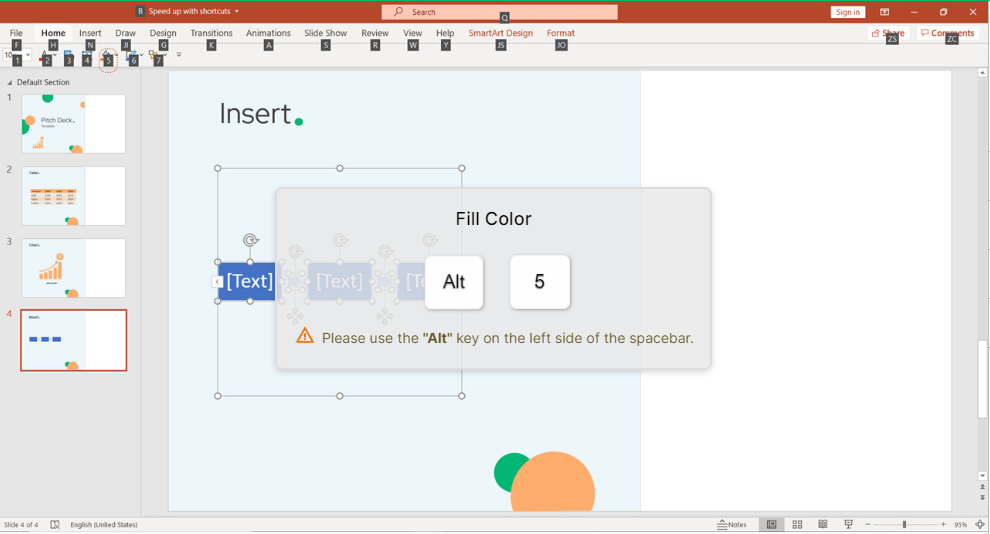Collapse the Default Section triangle

tap(9, 83)
